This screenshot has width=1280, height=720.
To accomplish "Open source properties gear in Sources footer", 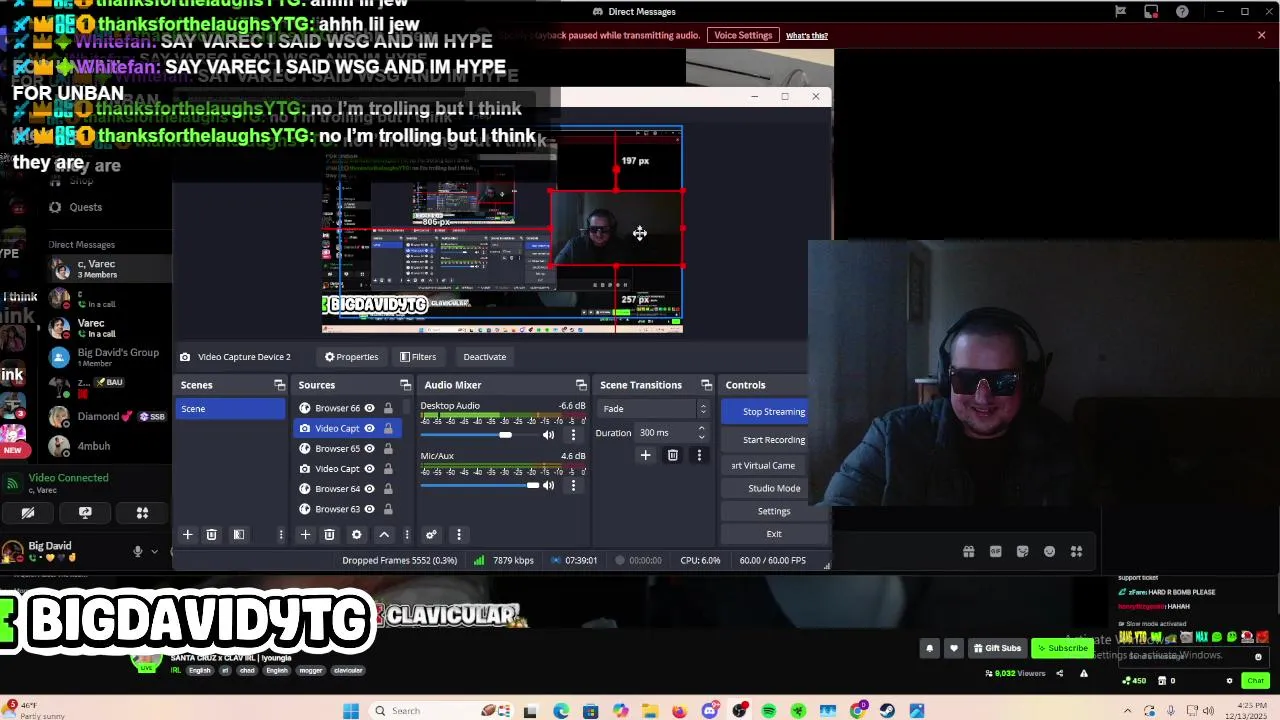I will coord(356,535).
